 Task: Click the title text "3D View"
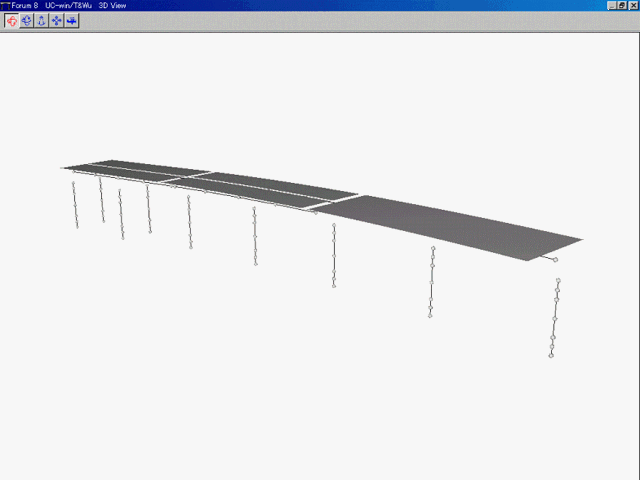(x=112, y=5)
